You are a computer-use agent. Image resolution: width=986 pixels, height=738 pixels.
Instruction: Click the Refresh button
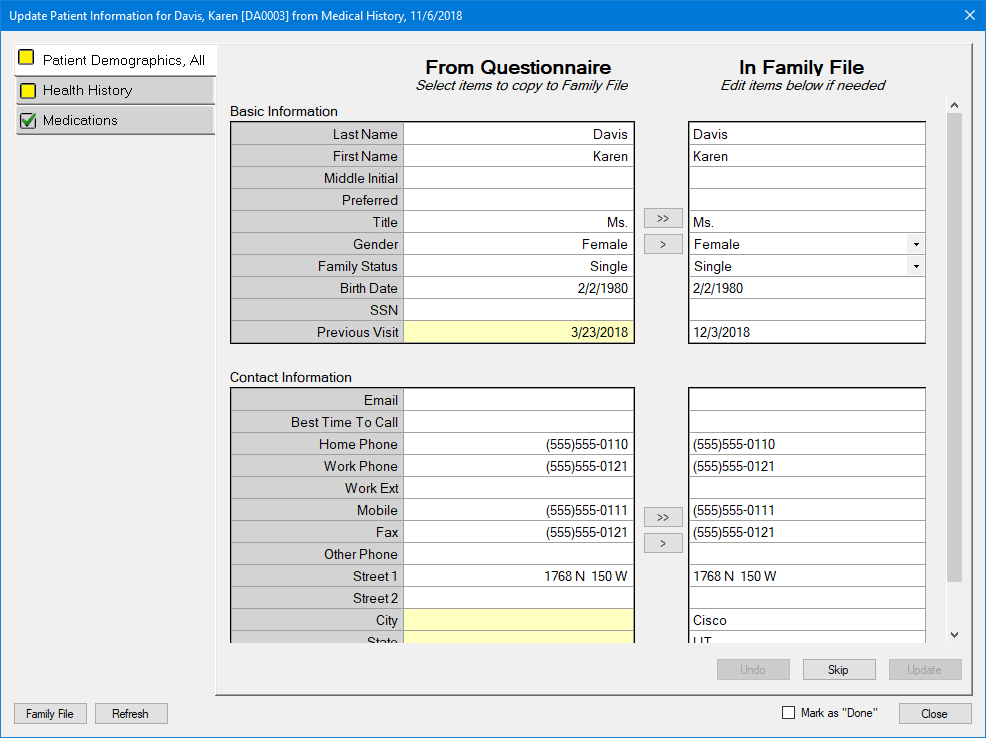tap(131, 713)
